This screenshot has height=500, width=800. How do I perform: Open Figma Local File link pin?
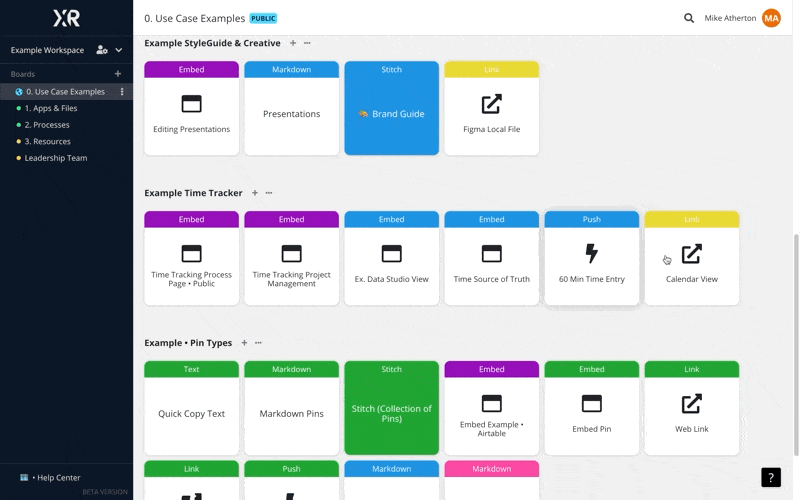tap(491, 108)
